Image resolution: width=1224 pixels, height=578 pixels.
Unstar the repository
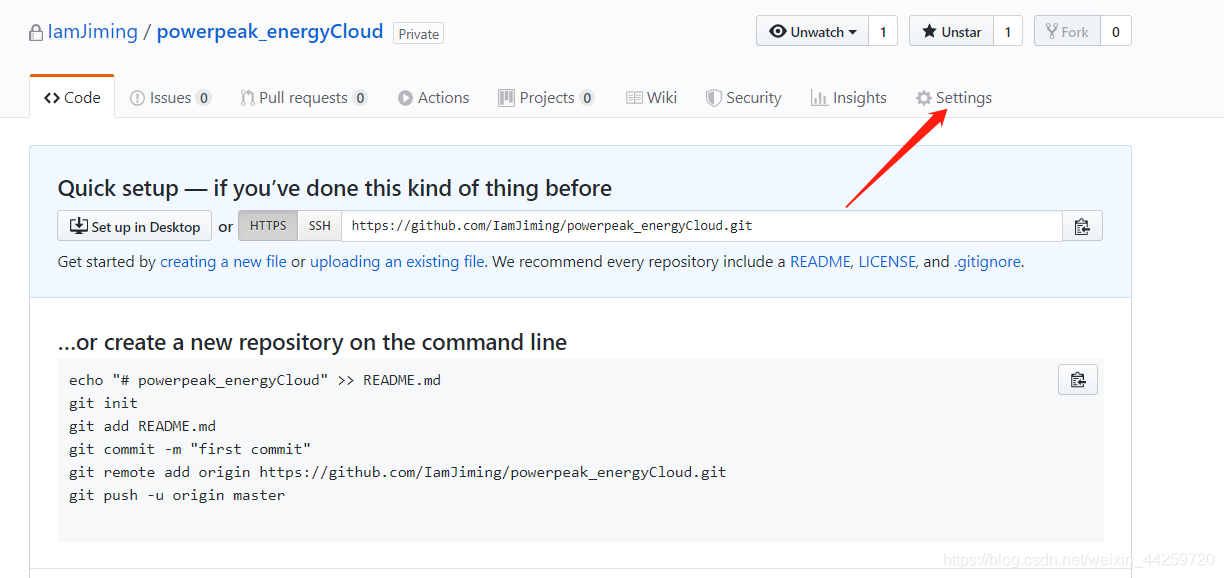tap(951, 31)
